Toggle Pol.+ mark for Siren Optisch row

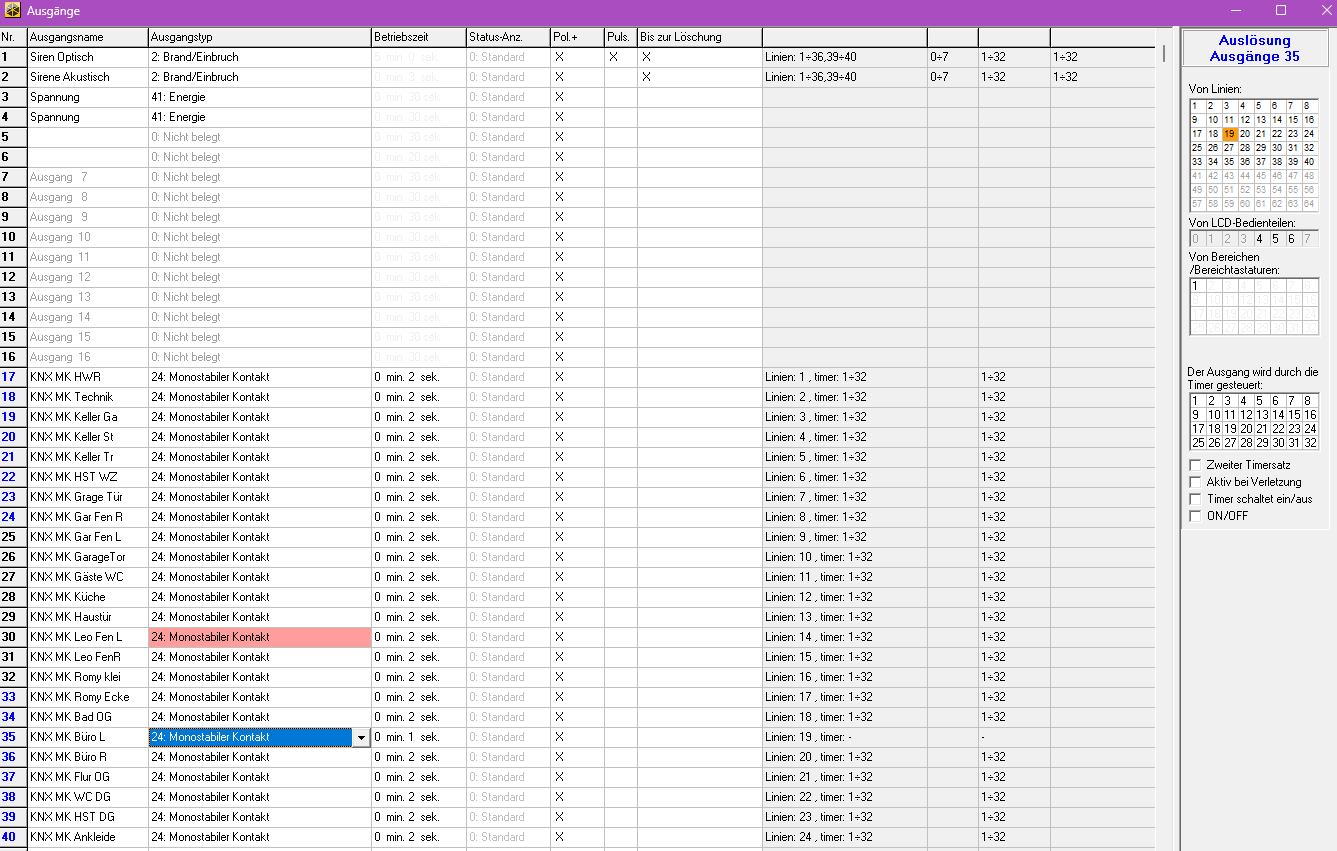[x=559, y=57]
